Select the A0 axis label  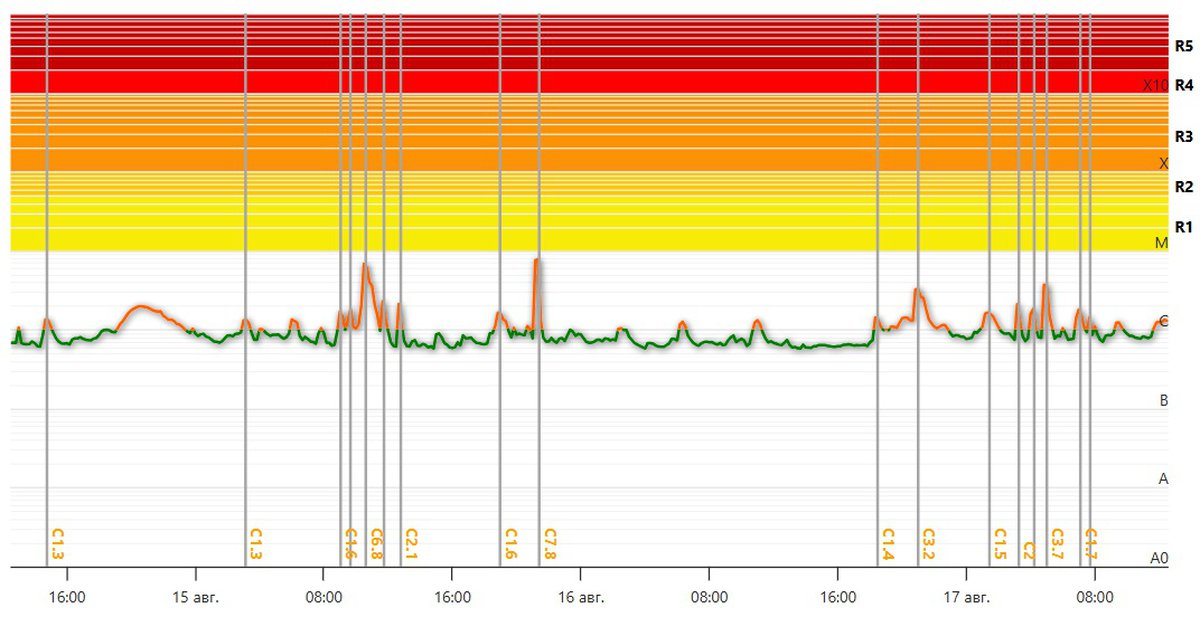[x=1159, y=557]
